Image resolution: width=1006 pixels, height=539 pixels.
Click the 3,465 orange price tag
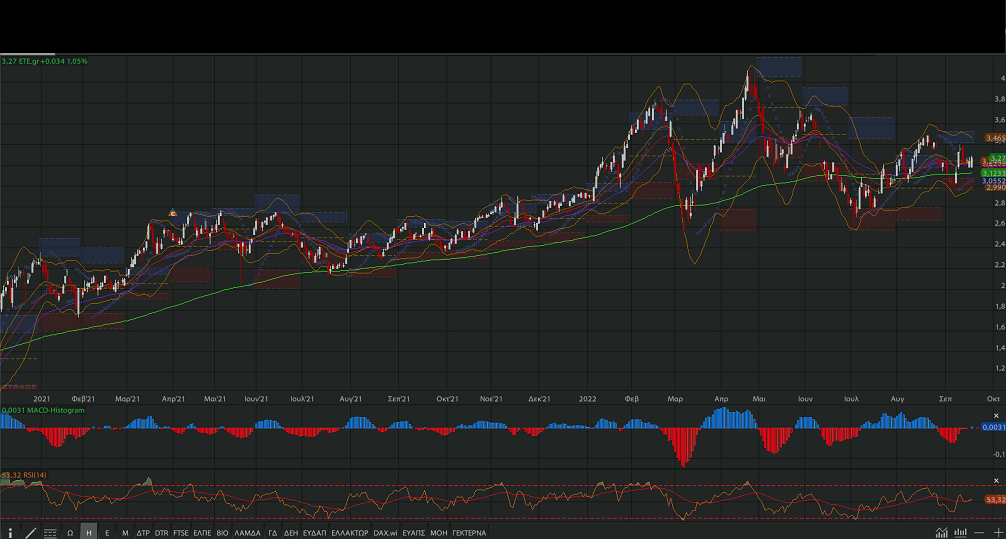pyautogui.click(x=995, y=138)
